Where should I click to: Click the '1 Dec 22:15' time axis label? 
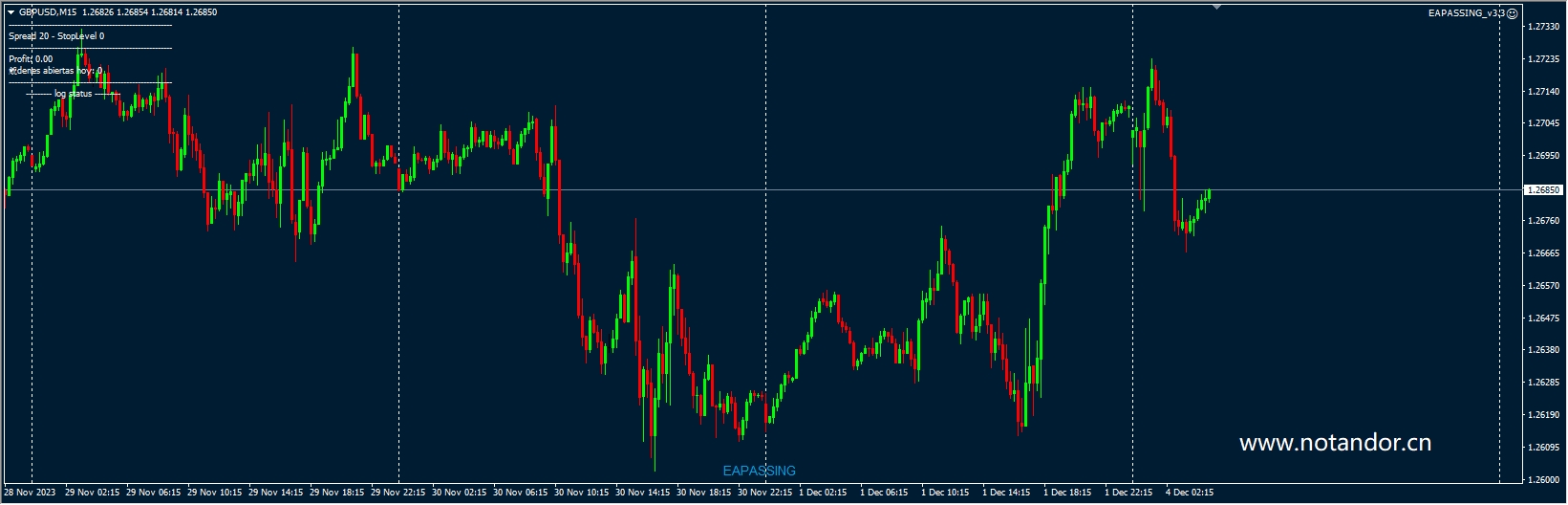coord(1129,494)
